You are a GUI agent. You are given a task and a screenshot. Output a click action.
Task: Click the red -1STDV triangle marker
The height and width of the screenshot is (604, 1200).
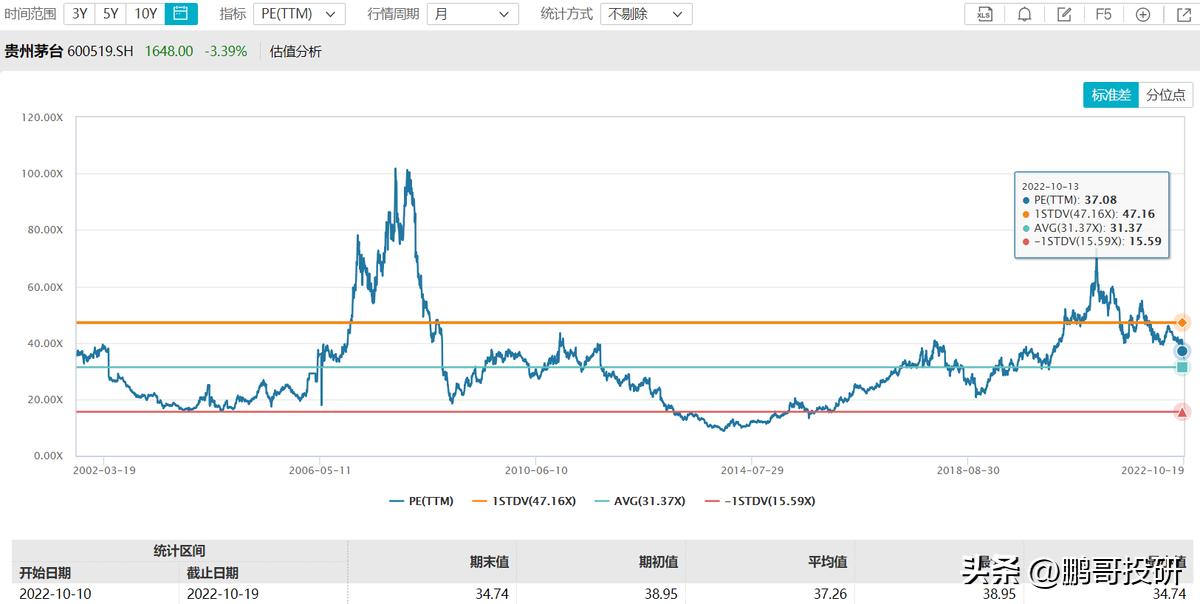pyautogui.click(x=1182, y=412)
